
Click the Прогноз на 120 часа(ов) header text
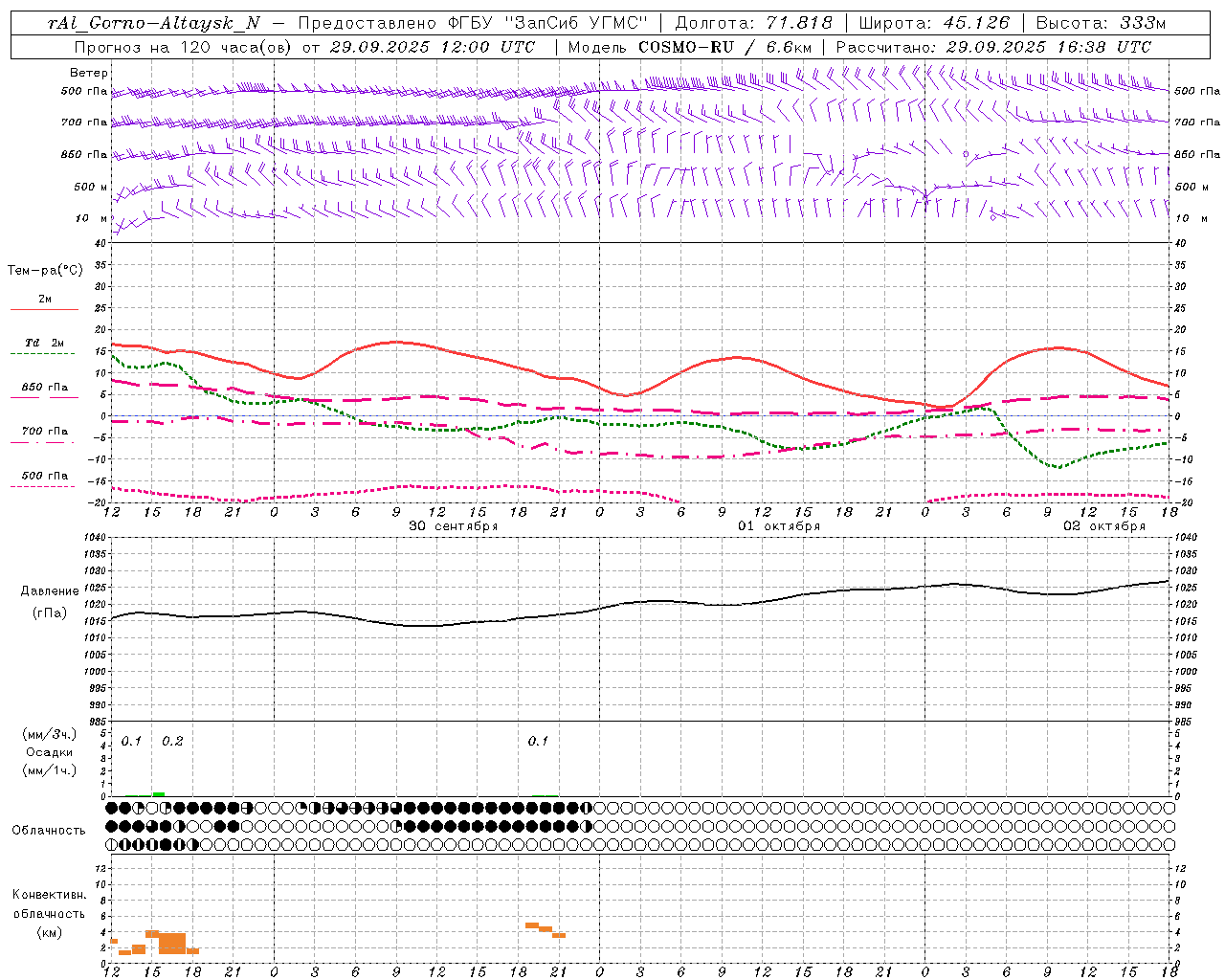183,47
